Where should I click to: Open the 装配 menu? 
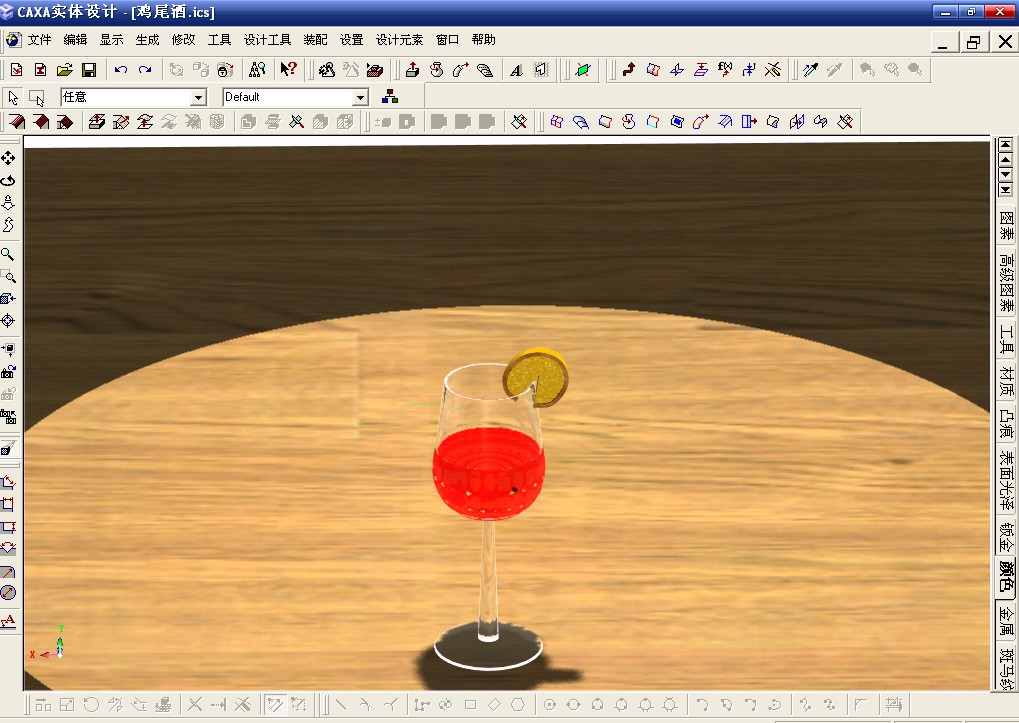[x=315, y=40]
